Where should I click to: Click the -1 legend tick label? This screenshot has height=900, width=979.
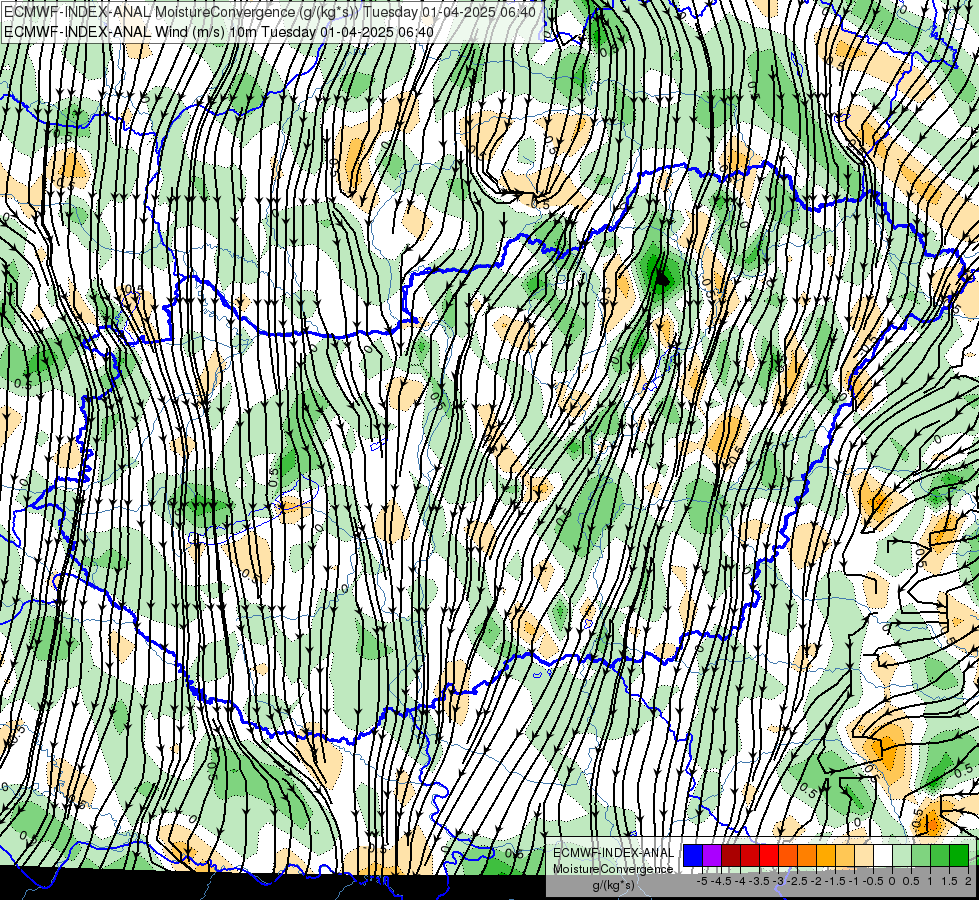854,881
